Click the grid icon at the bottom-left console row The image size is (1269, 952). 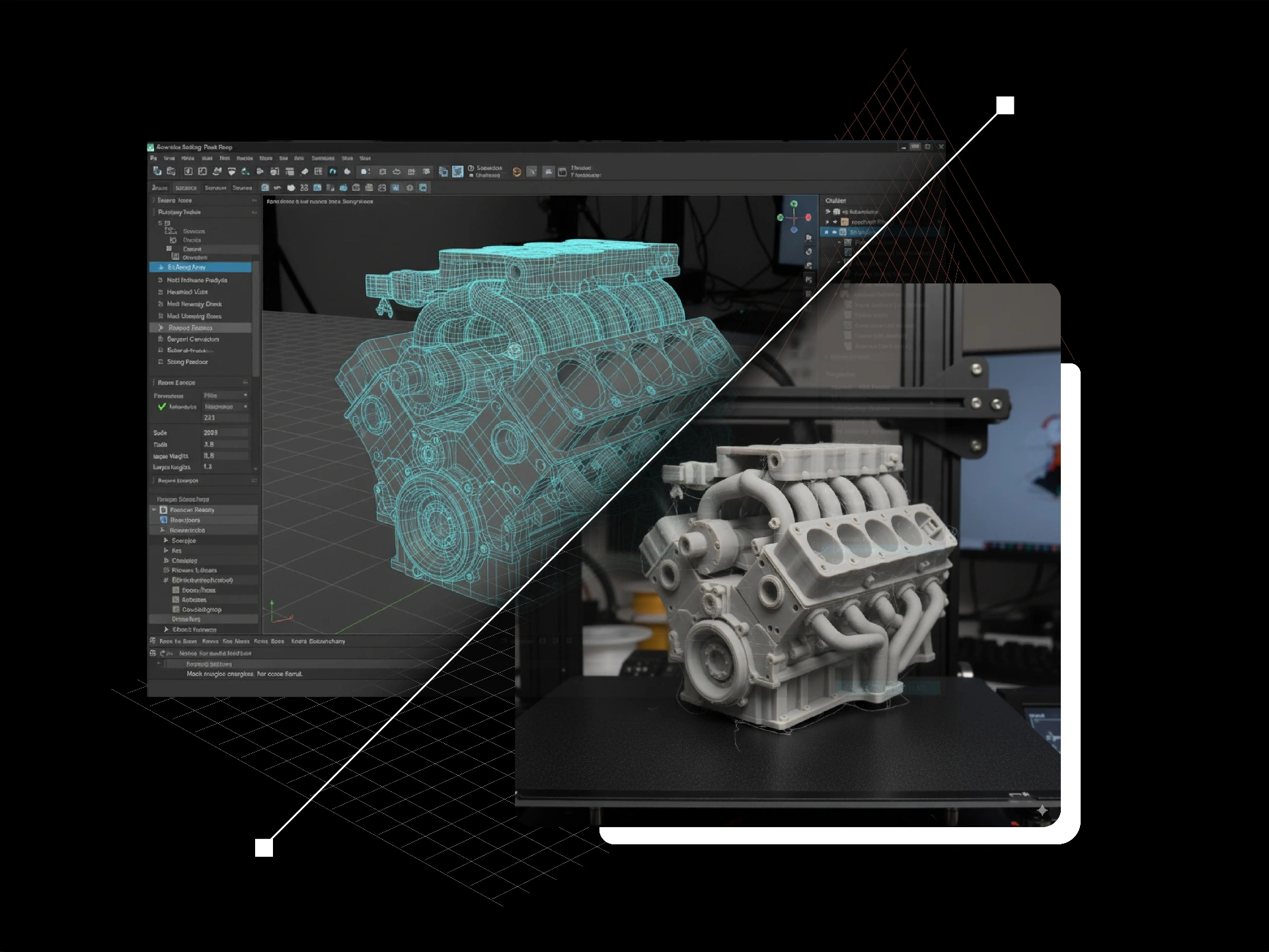click(153, 653)
